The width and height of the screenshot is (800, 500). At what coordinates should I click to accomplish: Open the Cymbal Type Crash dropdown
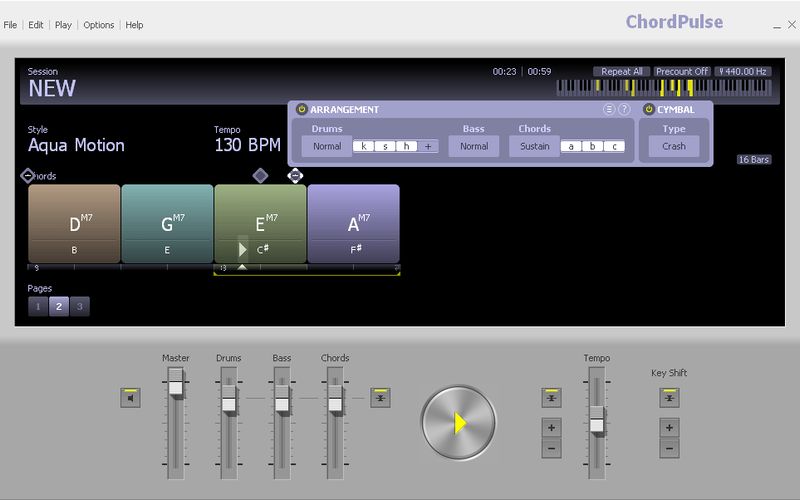click(674, 146)
